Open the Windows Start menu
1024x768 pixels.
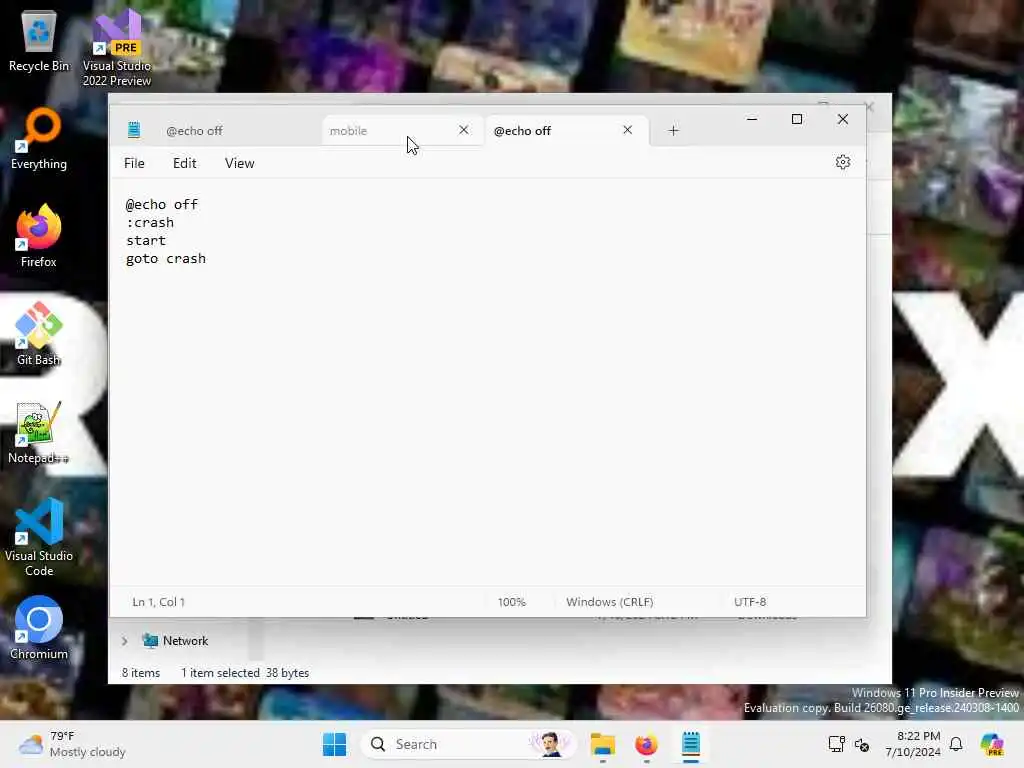(334, 744)
